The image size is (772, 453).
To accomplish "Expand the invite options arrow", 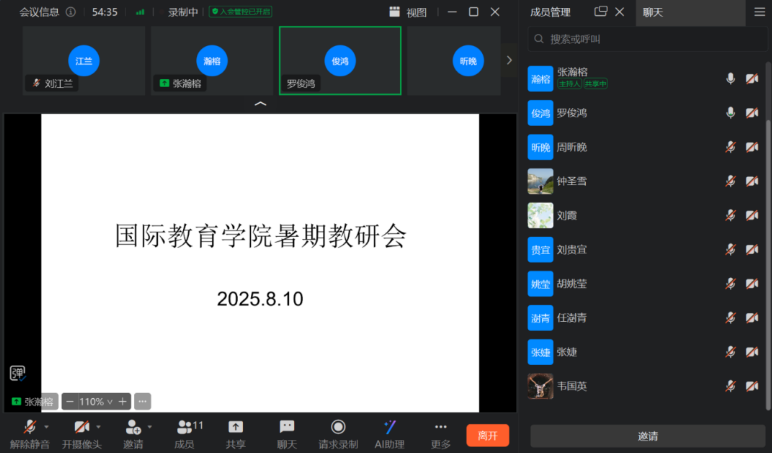I will point(150,426).
